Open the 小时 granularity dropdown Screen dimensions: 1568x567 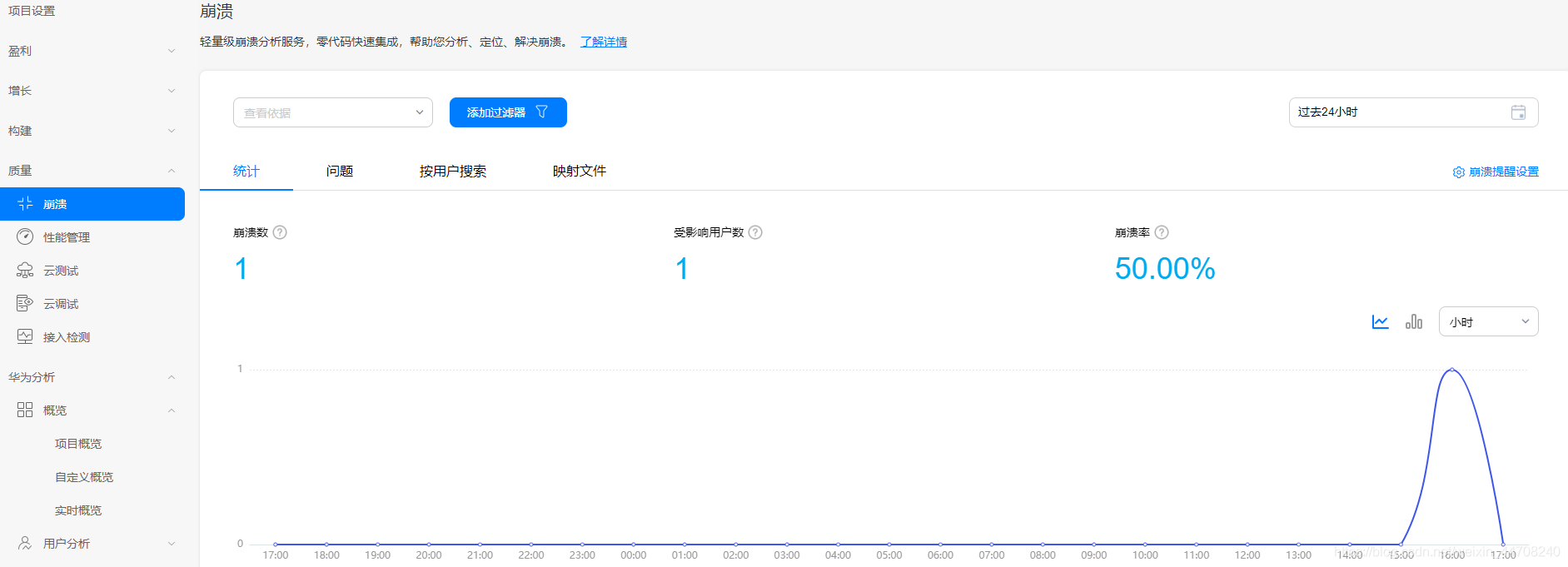pyautogui.click(x=1488, y=321)
